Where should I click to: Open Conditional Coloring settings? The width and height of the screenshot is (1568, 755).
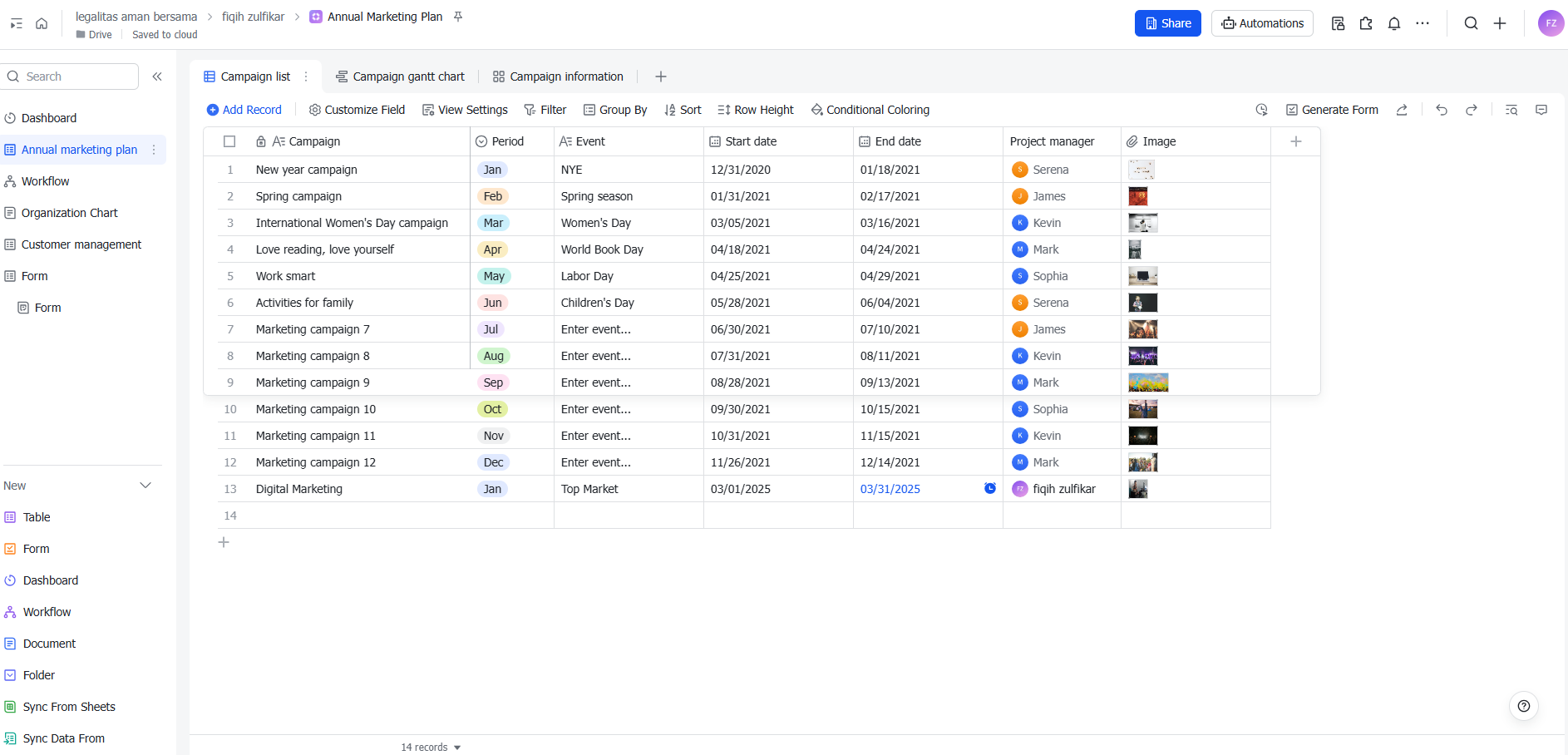[x=870, y=110]
